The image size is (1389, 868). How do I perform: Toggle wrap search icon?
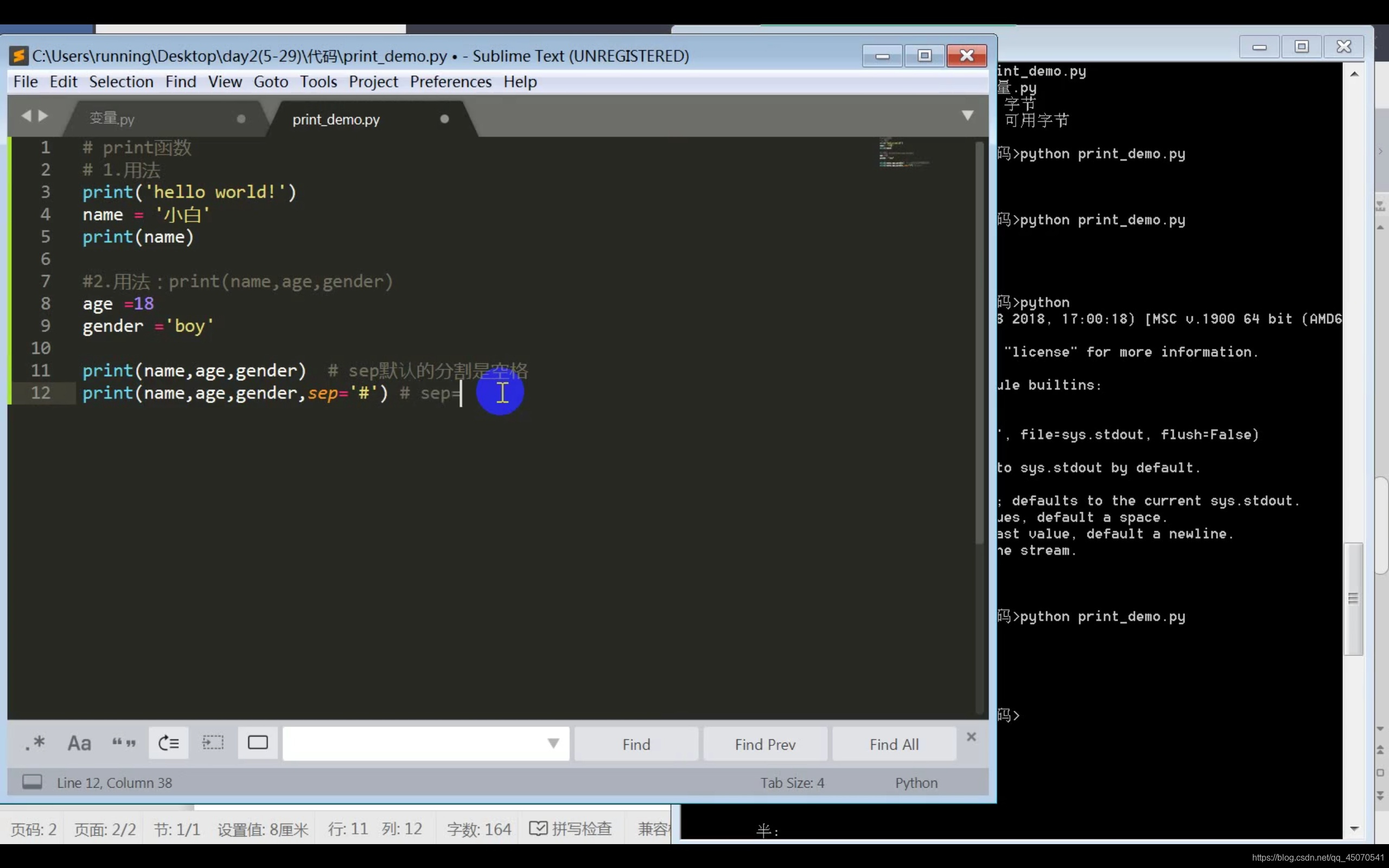[169, 743]
